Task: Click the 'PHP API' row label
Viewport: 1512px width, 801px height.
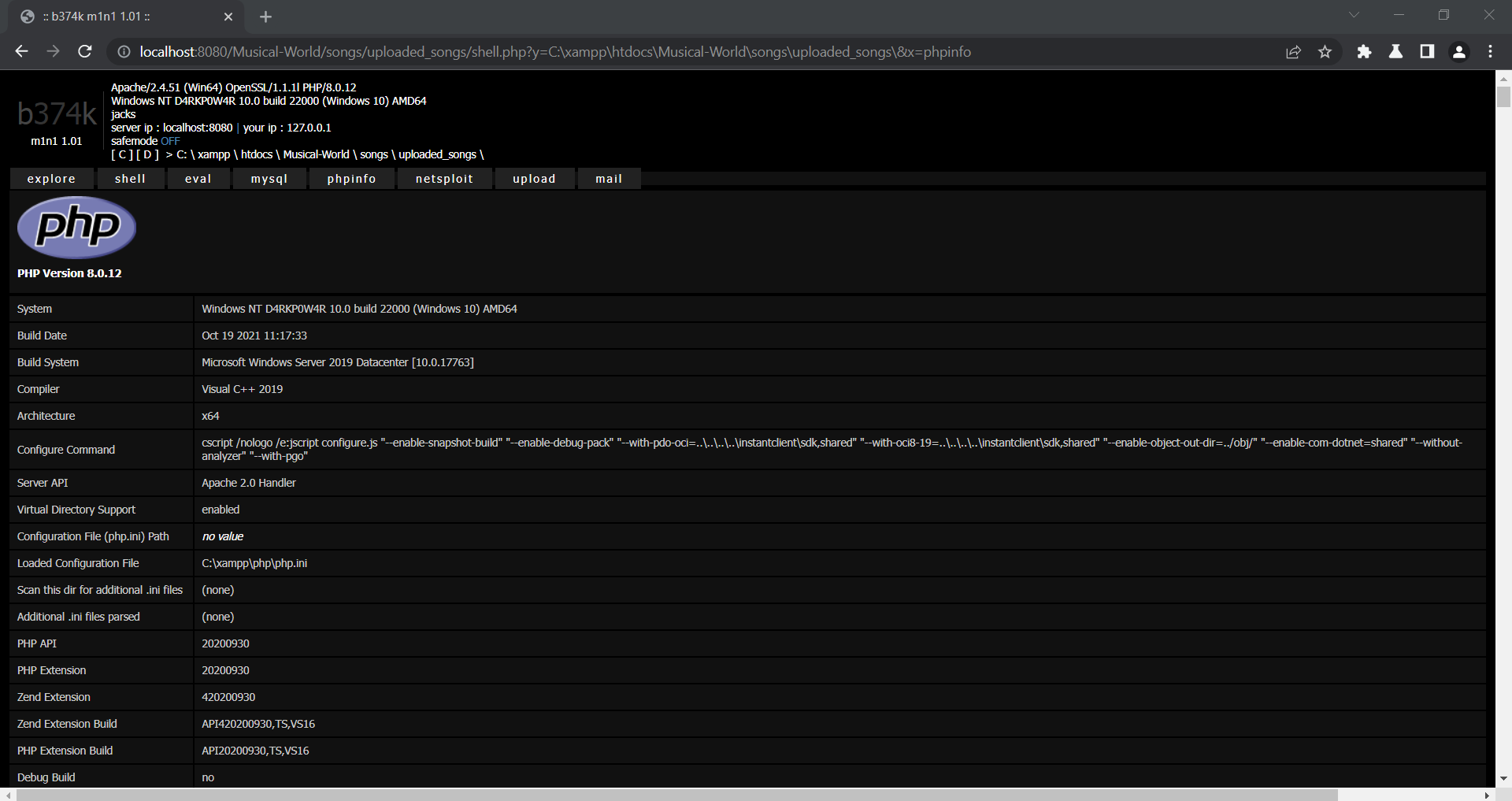Action: 37,643
